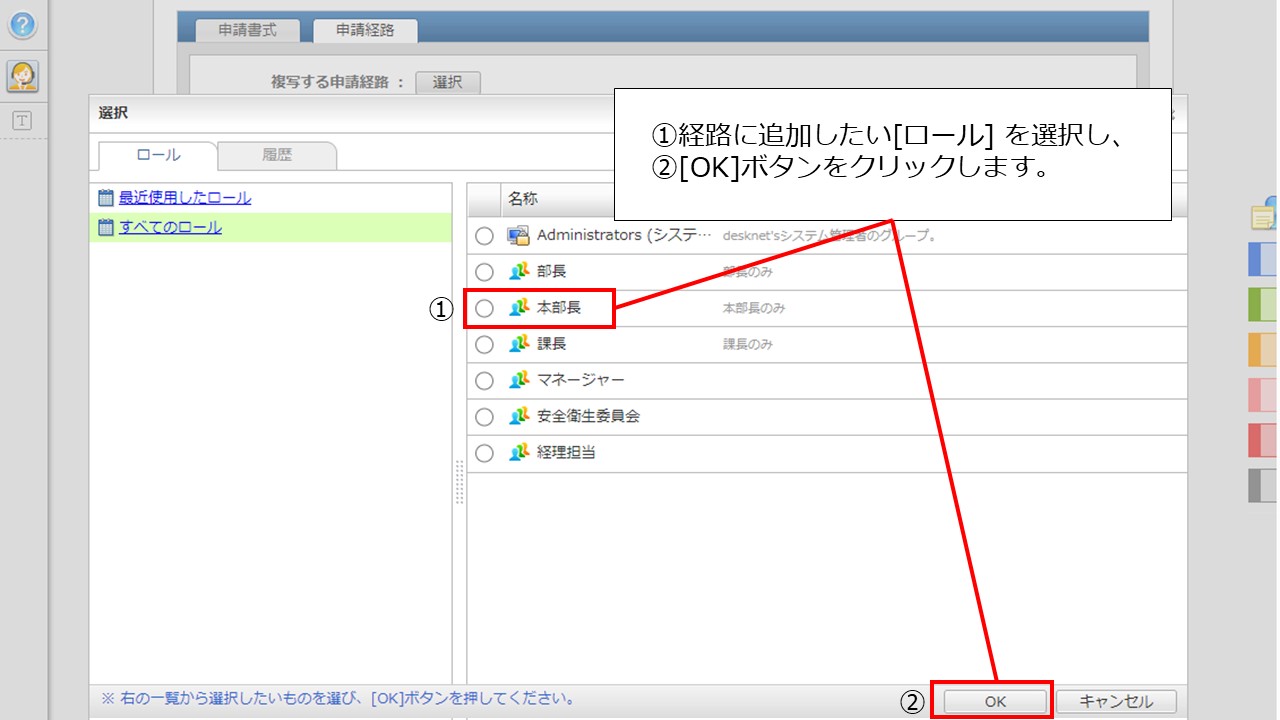
Task: Click the マネージャー role icon
Action: (521, 380)
